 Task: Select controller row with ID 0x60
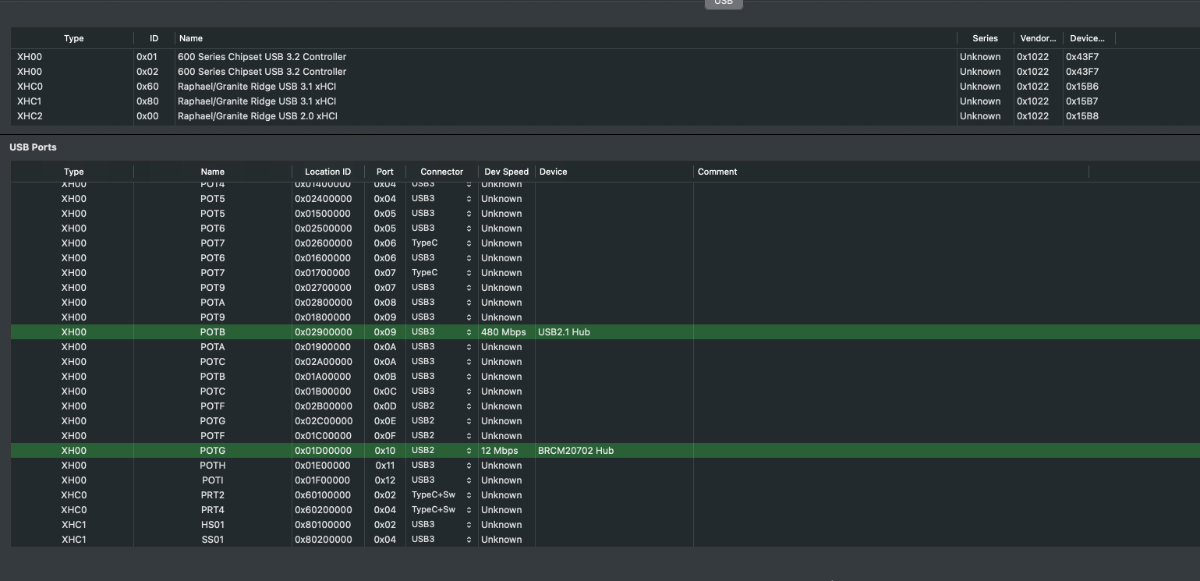[x=257, y=87]
